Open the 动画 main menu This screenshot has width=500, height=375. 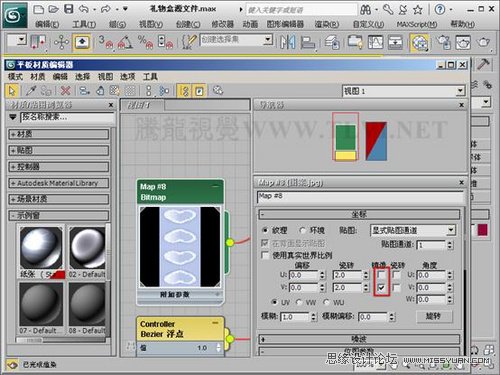pyautogui.click(x=250, y=24)
